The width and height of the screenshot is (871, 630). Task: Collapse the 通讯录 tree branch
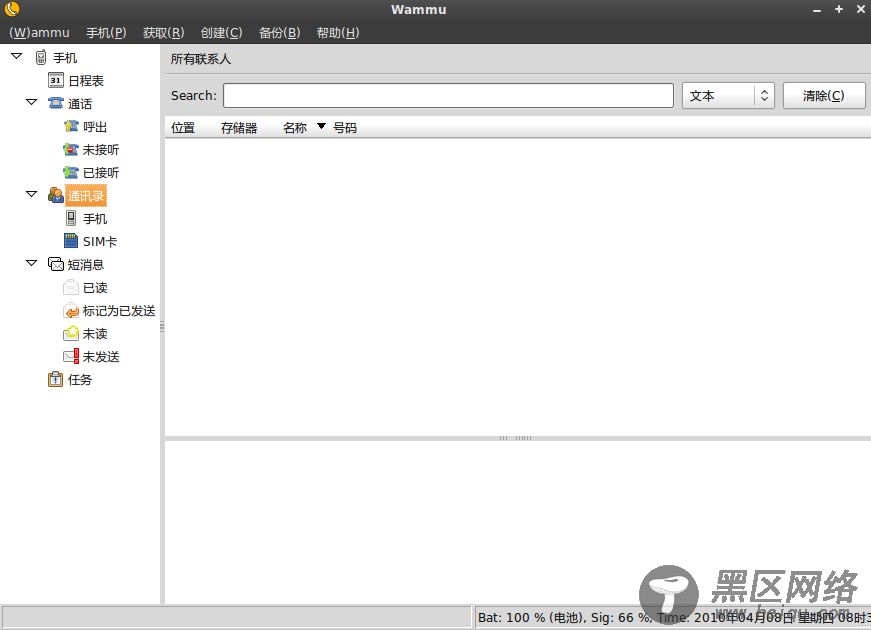tap(32, 194)
